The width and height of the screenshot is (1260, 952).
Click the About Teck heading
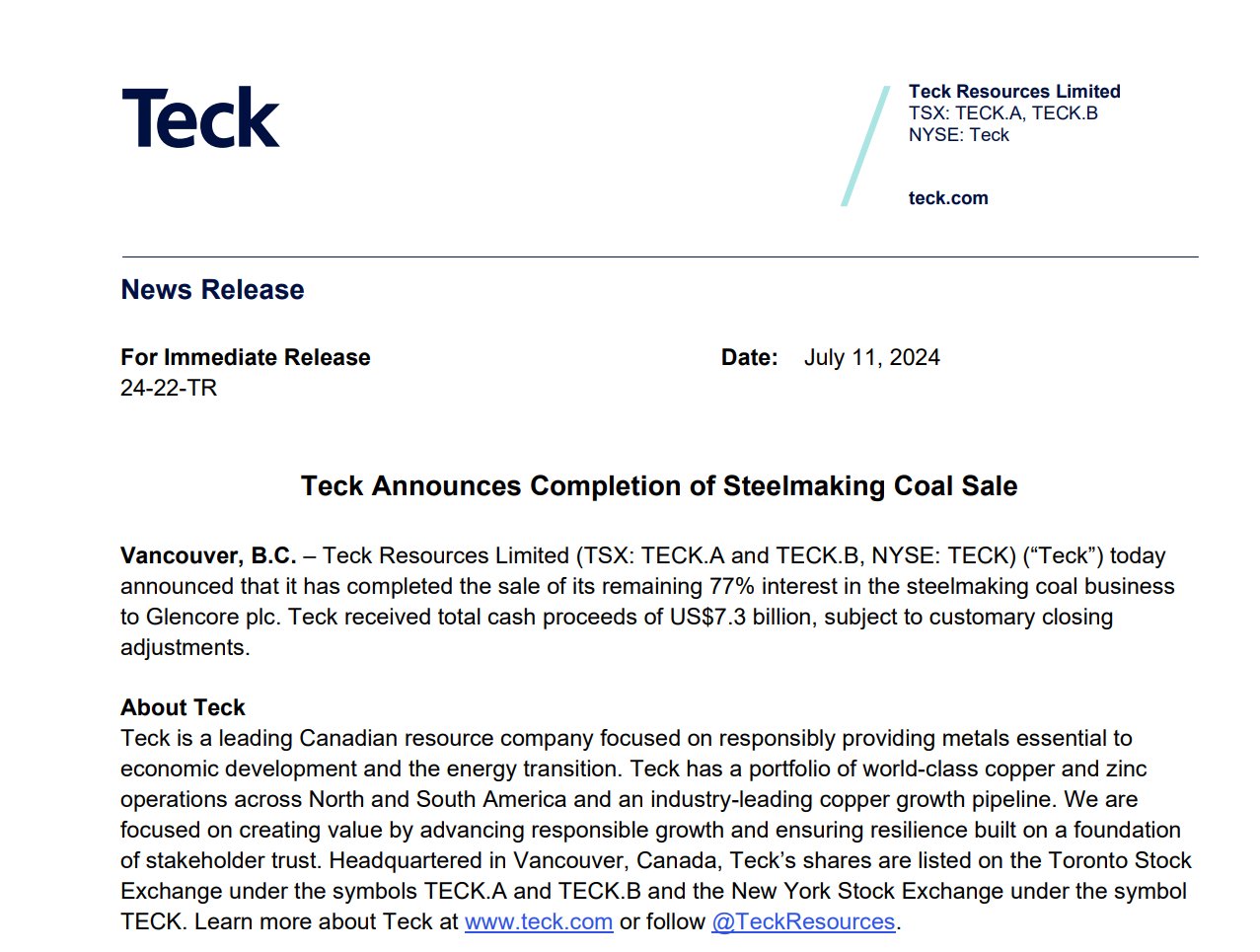[x=183, y=708]
